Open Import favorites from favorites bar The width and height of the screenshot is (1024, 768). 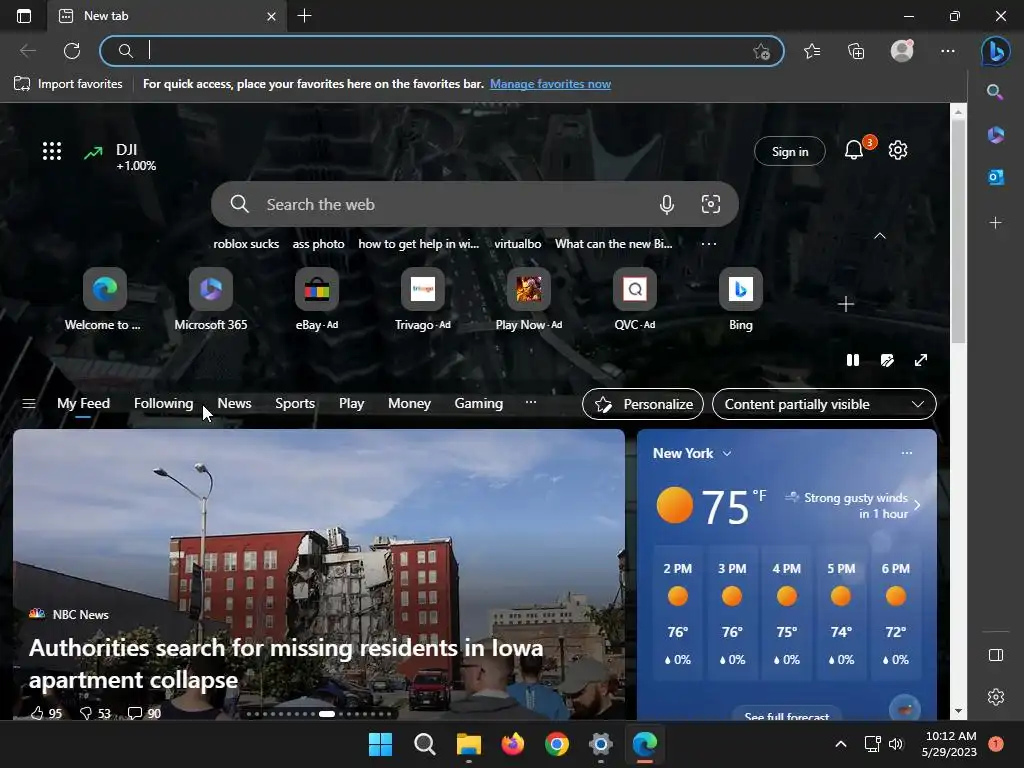(68, 84)
